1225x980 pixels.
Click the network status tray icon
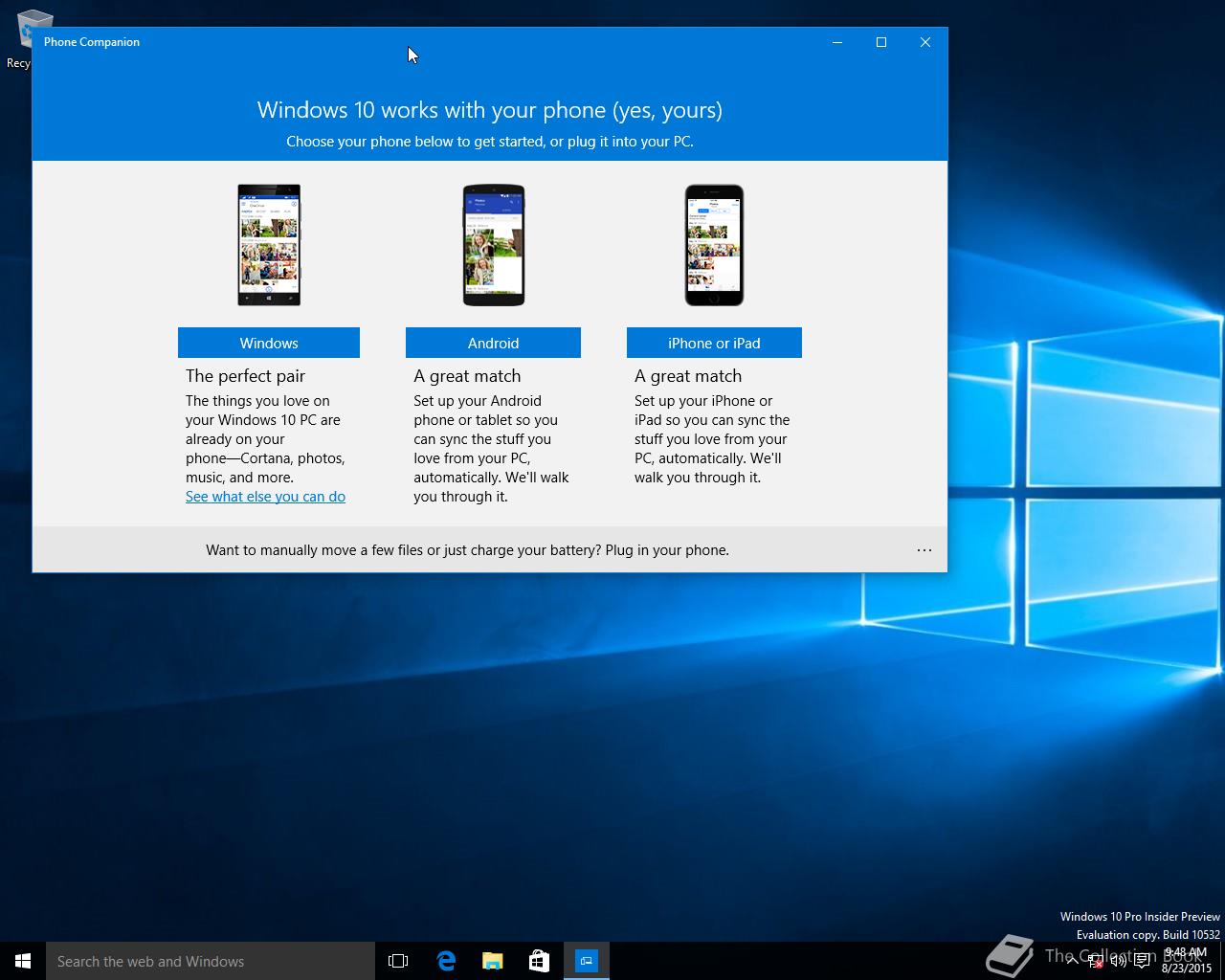click(1096, 962)
